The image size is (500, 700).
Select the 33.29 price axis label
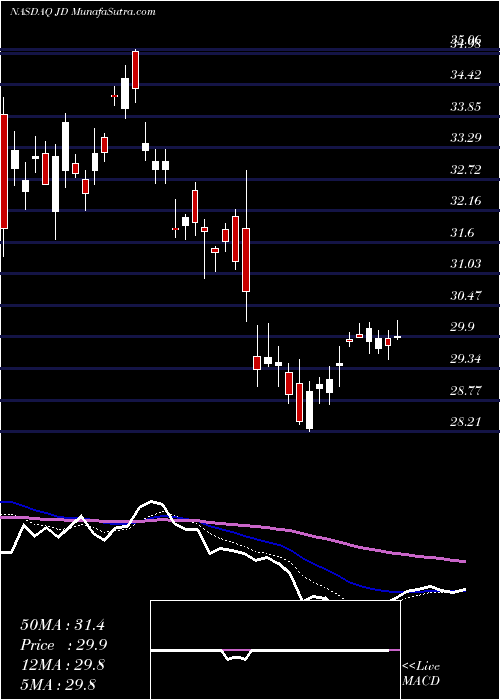(x=466, y=138)
